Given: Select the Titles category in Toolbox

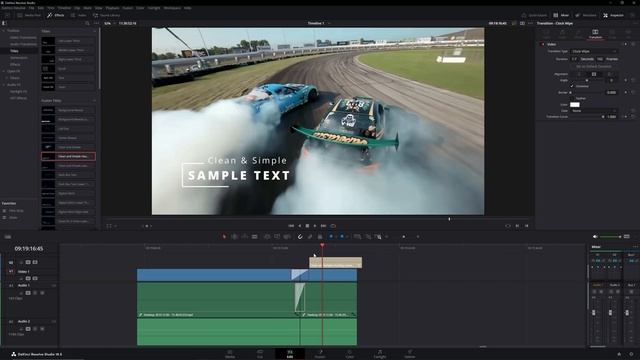Looking at the screenshot, I should (x=14, y=51).
